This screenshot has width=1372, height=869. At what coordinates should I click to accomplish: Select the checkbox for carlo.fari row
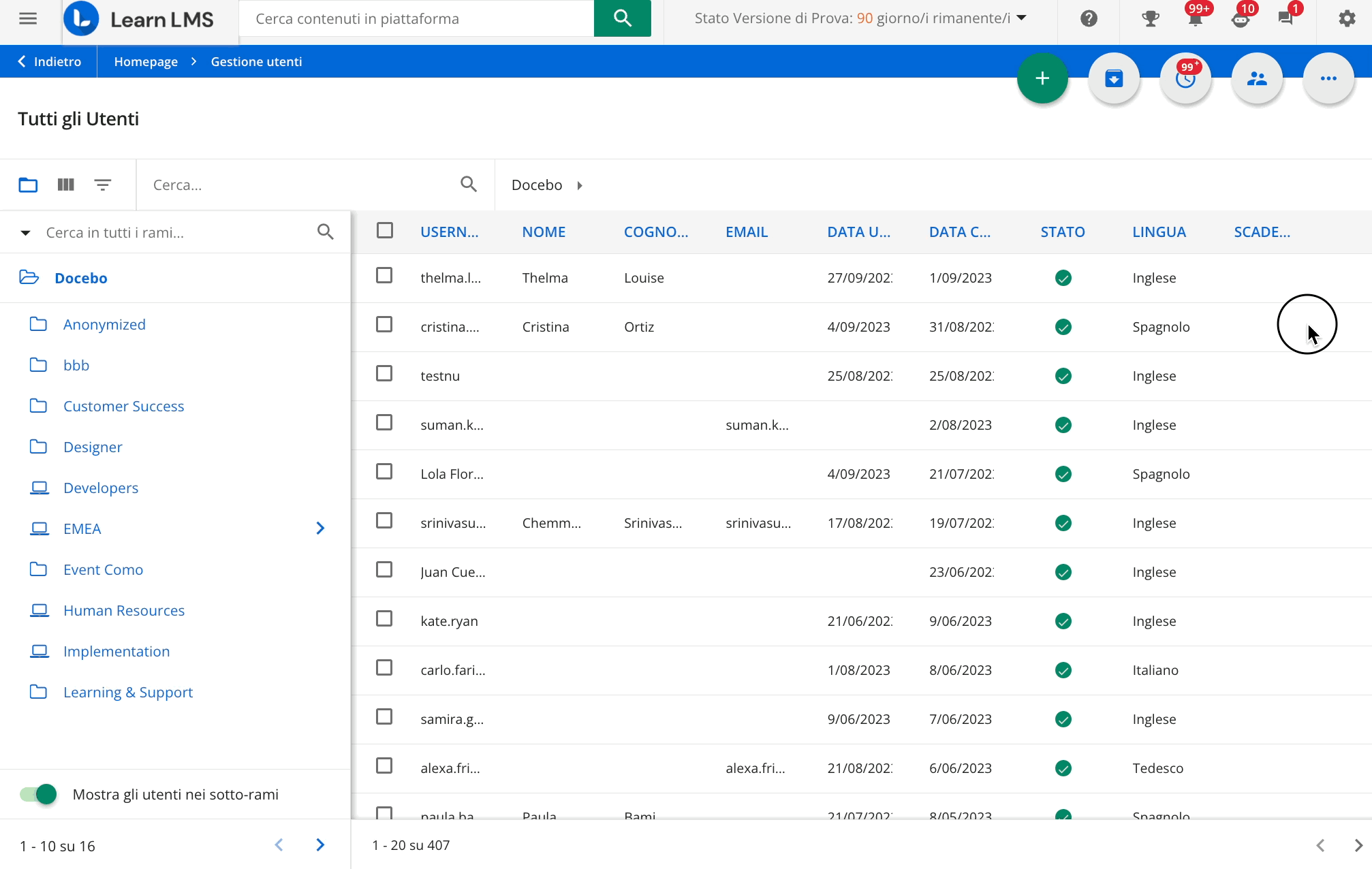[384, 667]
